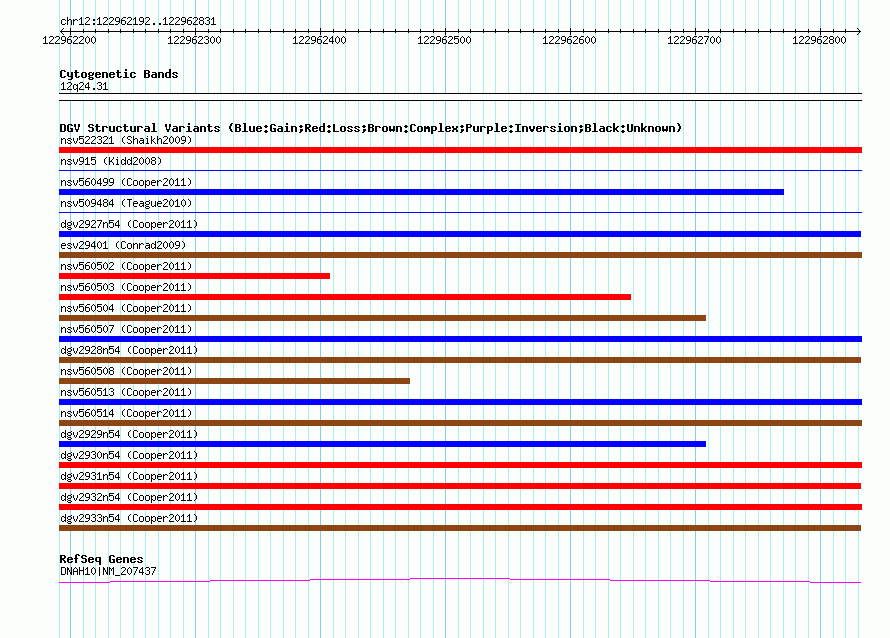Click the dgv2931n54 (Cooper2011) label
890x638 pixels.
tap(129, 476)
